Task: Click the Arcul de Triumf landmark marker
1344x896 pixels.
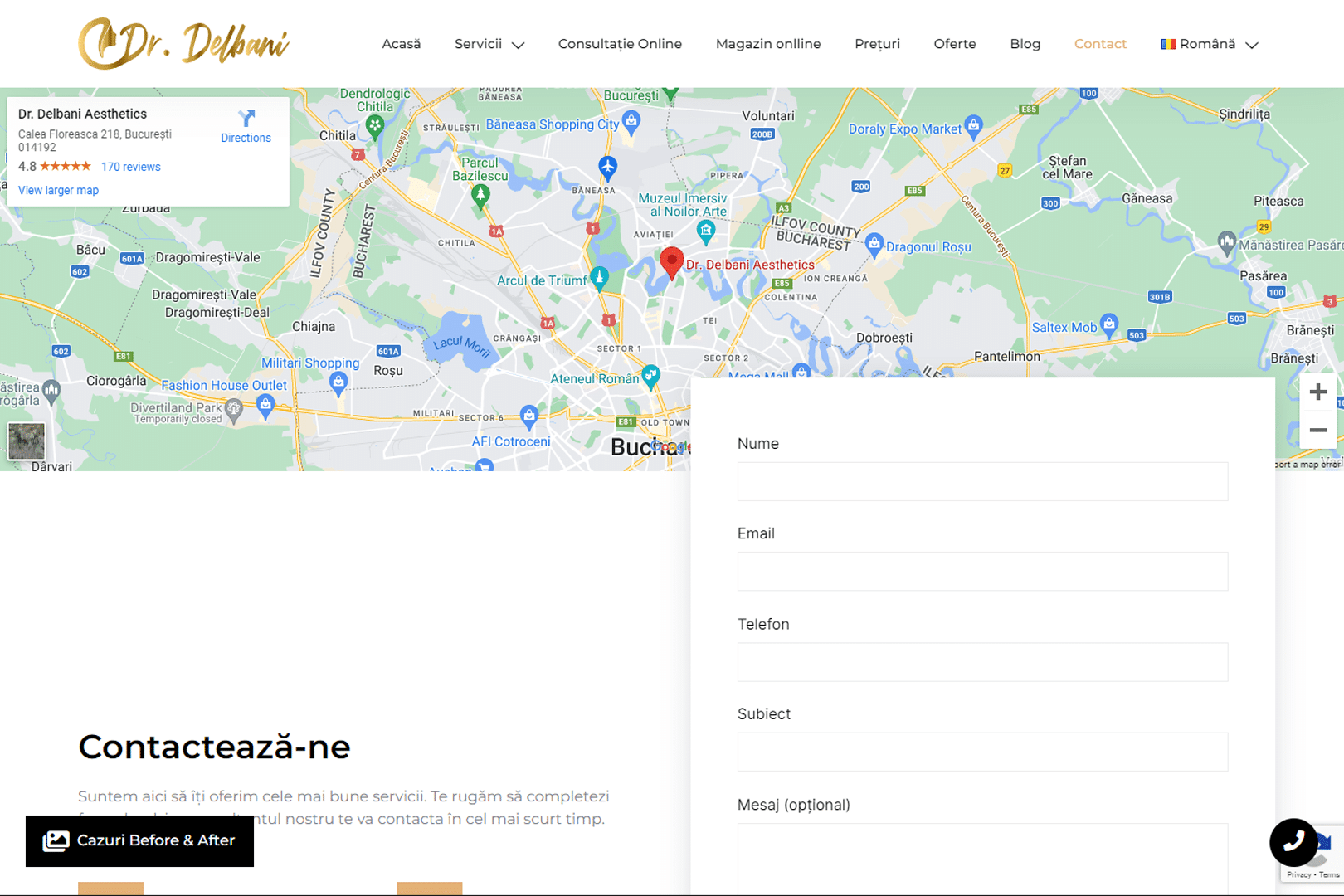Action: pyautogui.click(x=599, y=278)
